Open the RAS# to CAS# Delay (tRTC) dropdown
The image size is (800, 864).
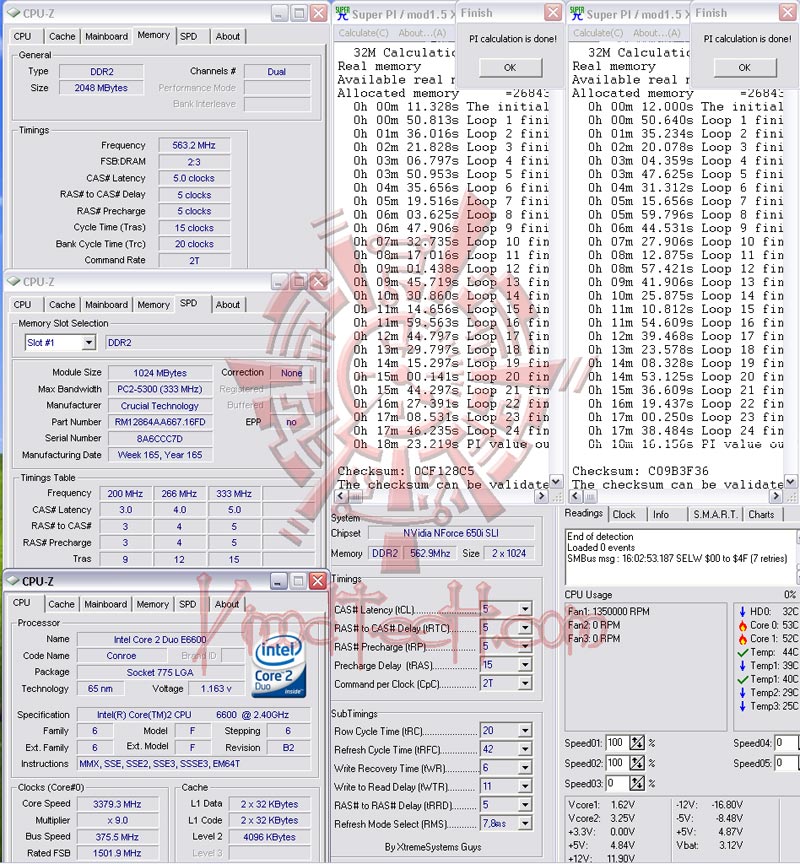(525, 628)
